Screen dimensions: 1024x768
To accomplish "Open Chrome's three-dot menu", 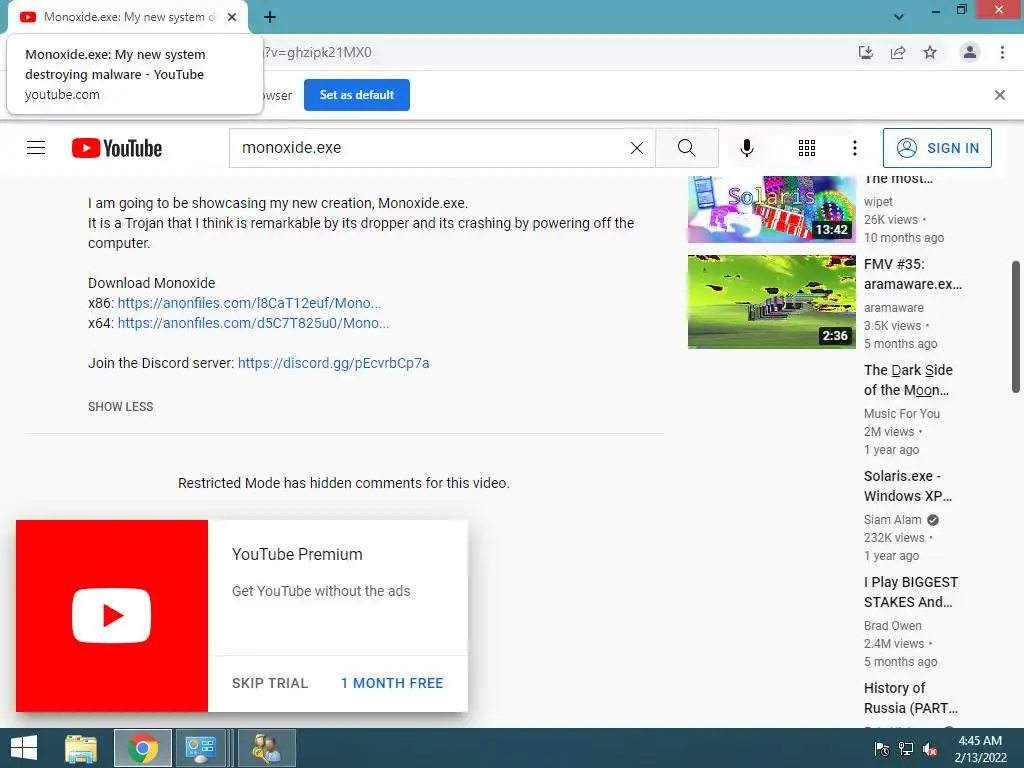I will pyautogui.click(x=1002, y=52).
